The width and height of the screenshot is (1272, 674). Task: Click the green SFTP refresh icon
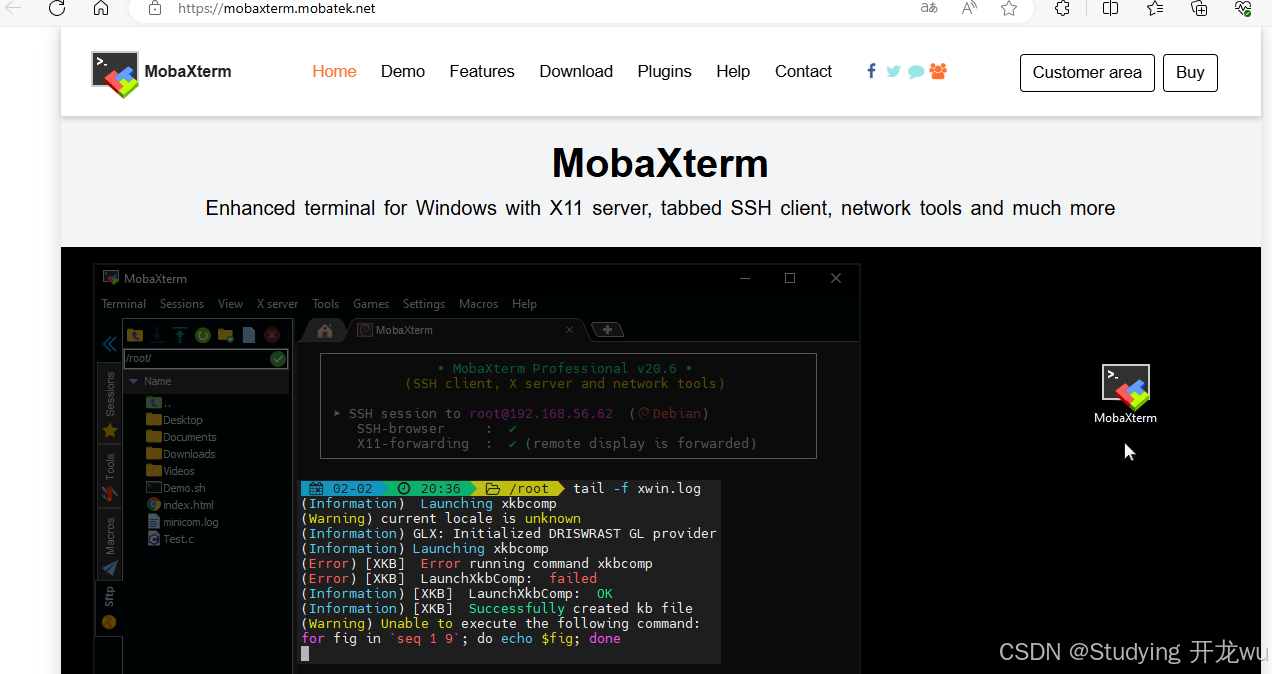pyautogui.click(x=202, y=335)
